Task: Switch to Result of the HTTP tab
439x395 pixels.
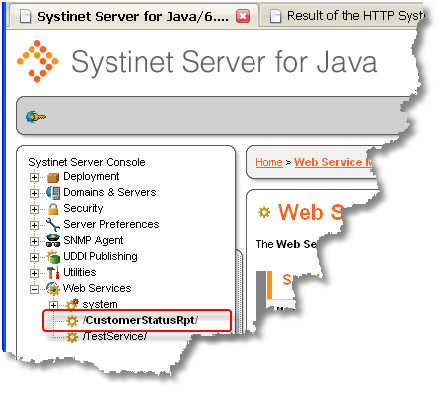Action: (343, 16)
